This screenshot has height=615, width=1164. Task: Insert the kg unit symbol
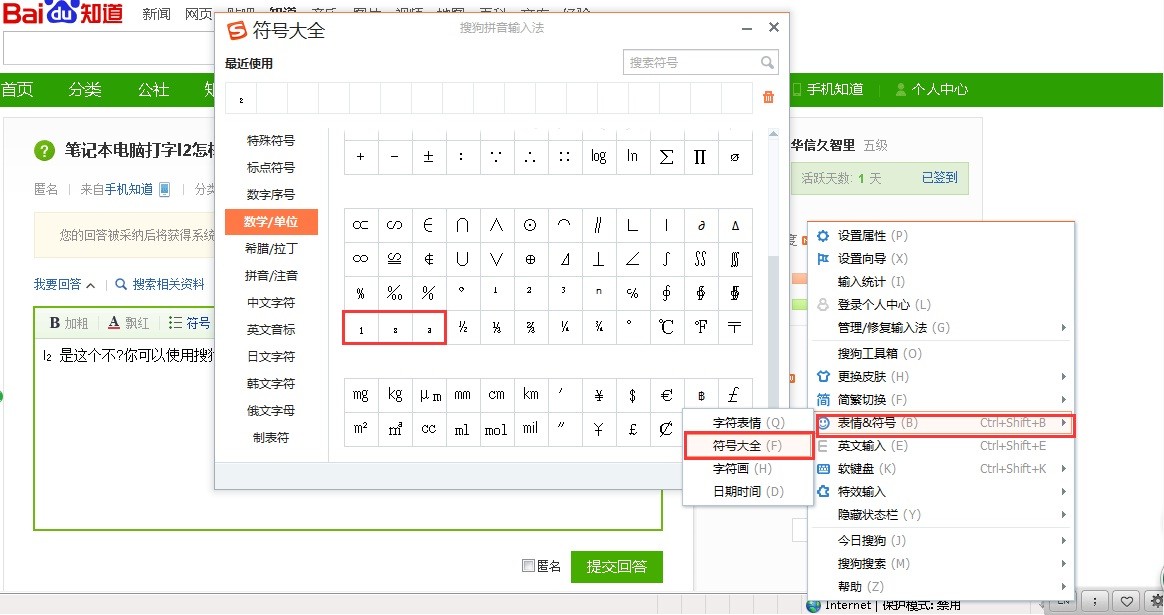coord(395,395)
